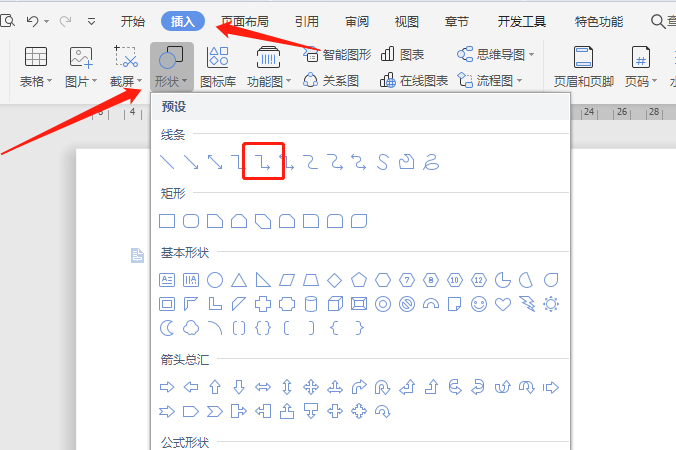
Task: Select the S-shaped curve line tool
Action: (x=383, y=162)
